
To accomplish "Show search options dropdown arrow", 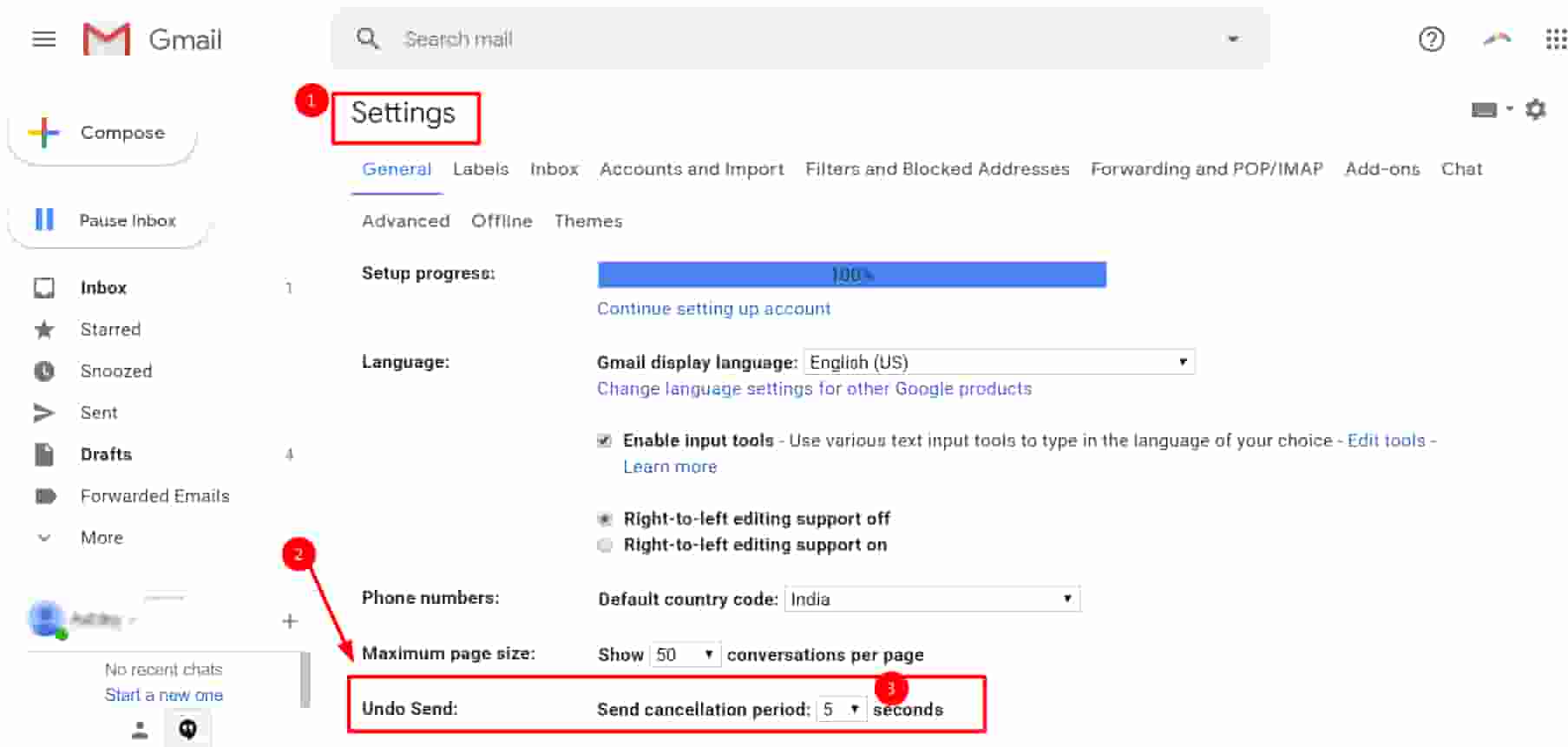I will coord(1232,39).
